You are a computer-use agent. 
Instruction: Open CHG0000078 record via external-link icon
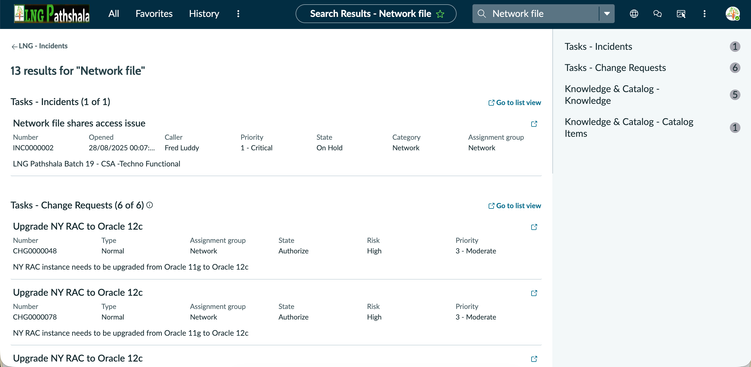coord(534,293)
